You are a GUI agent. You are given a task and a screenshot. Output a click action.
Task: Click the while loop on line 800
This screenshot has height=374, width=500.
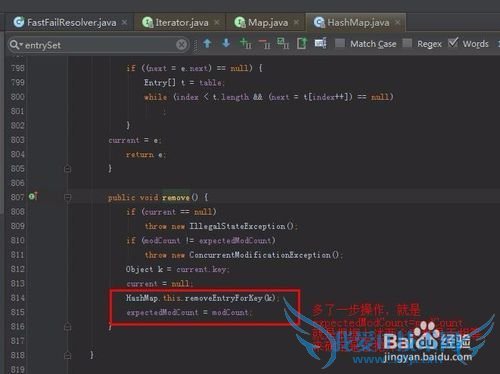pyautogui.click(x=269, y=97)
